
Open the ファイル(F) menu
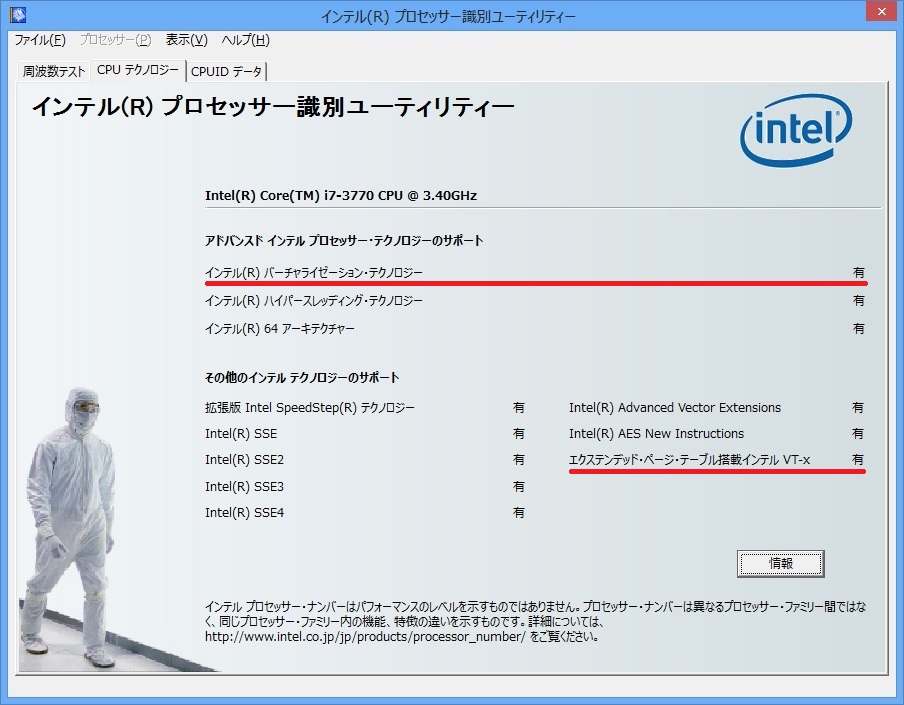(x=40, y=40)
